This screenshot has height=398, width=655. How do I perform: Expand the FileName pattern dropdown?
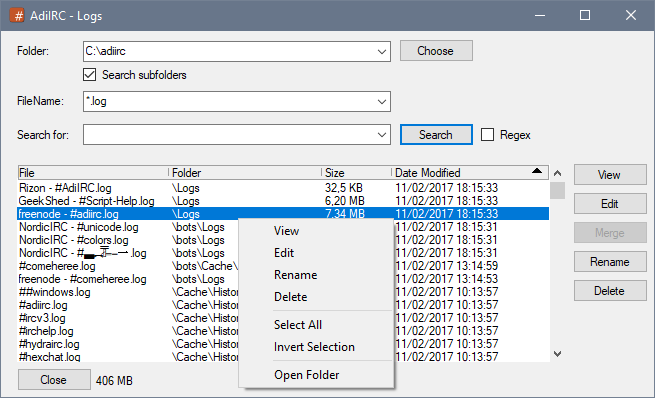tap(381, 101)
